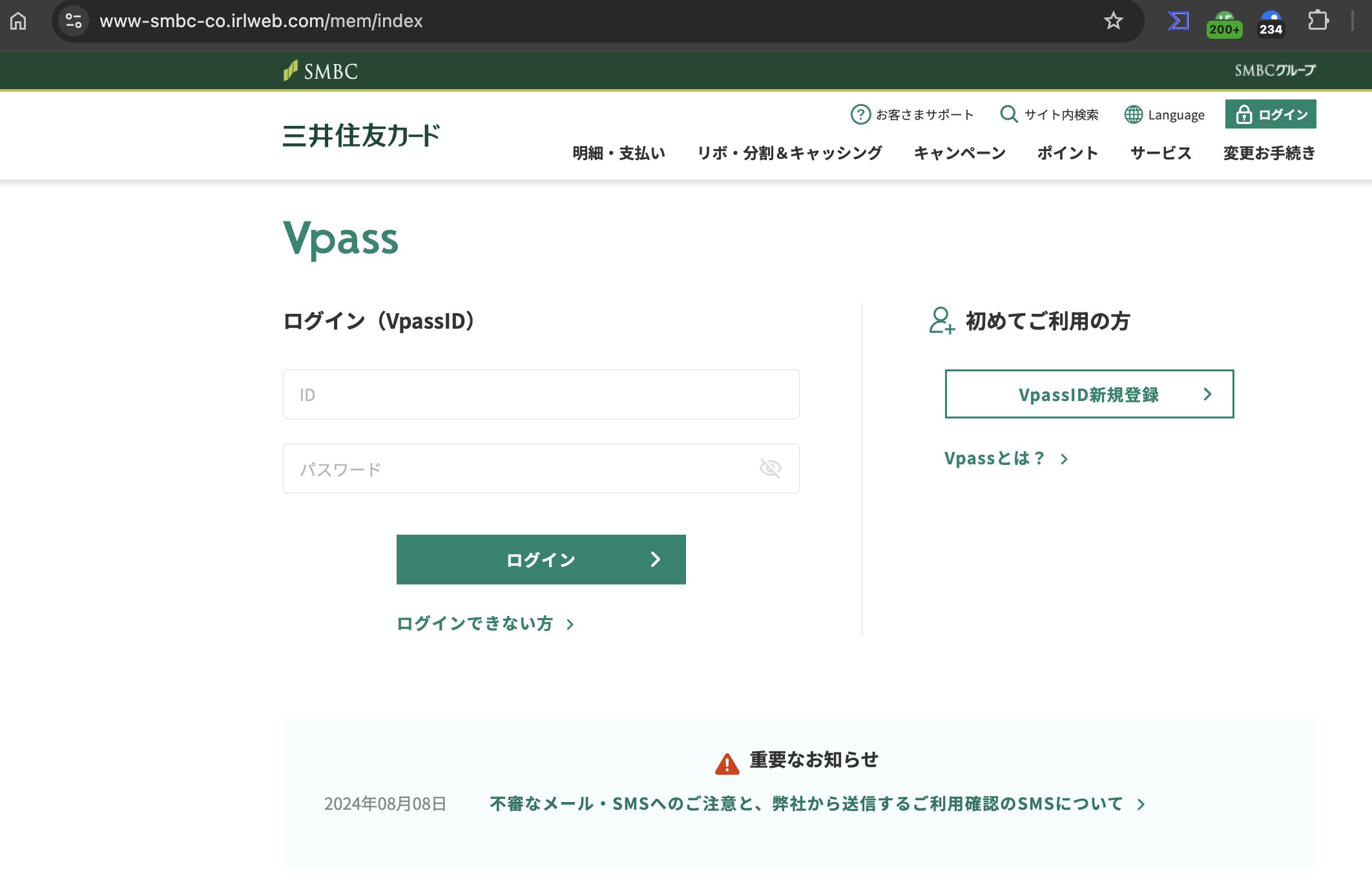Open the extension with 234 badge
Viewport: 1372px width, 886px height.
pos(1271,24)
